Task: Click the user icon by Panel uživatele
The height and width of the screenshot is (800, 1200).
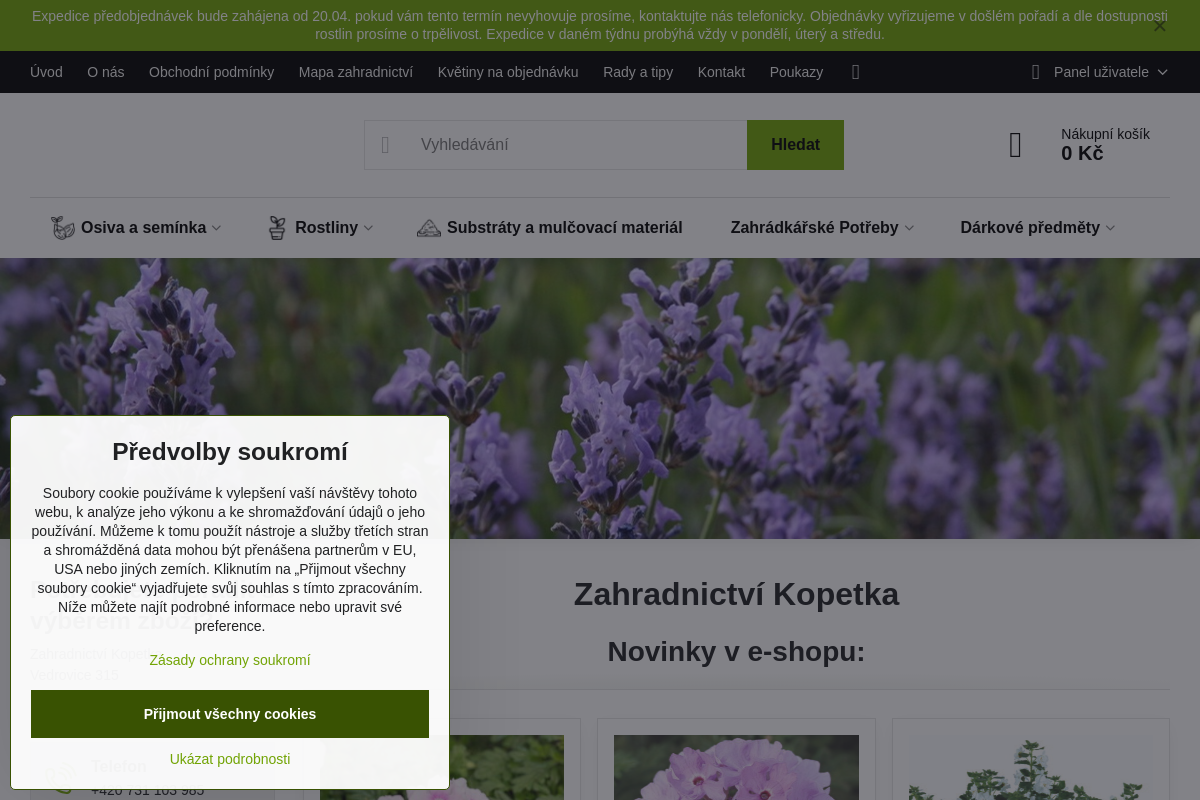Action: [1035, 72]
